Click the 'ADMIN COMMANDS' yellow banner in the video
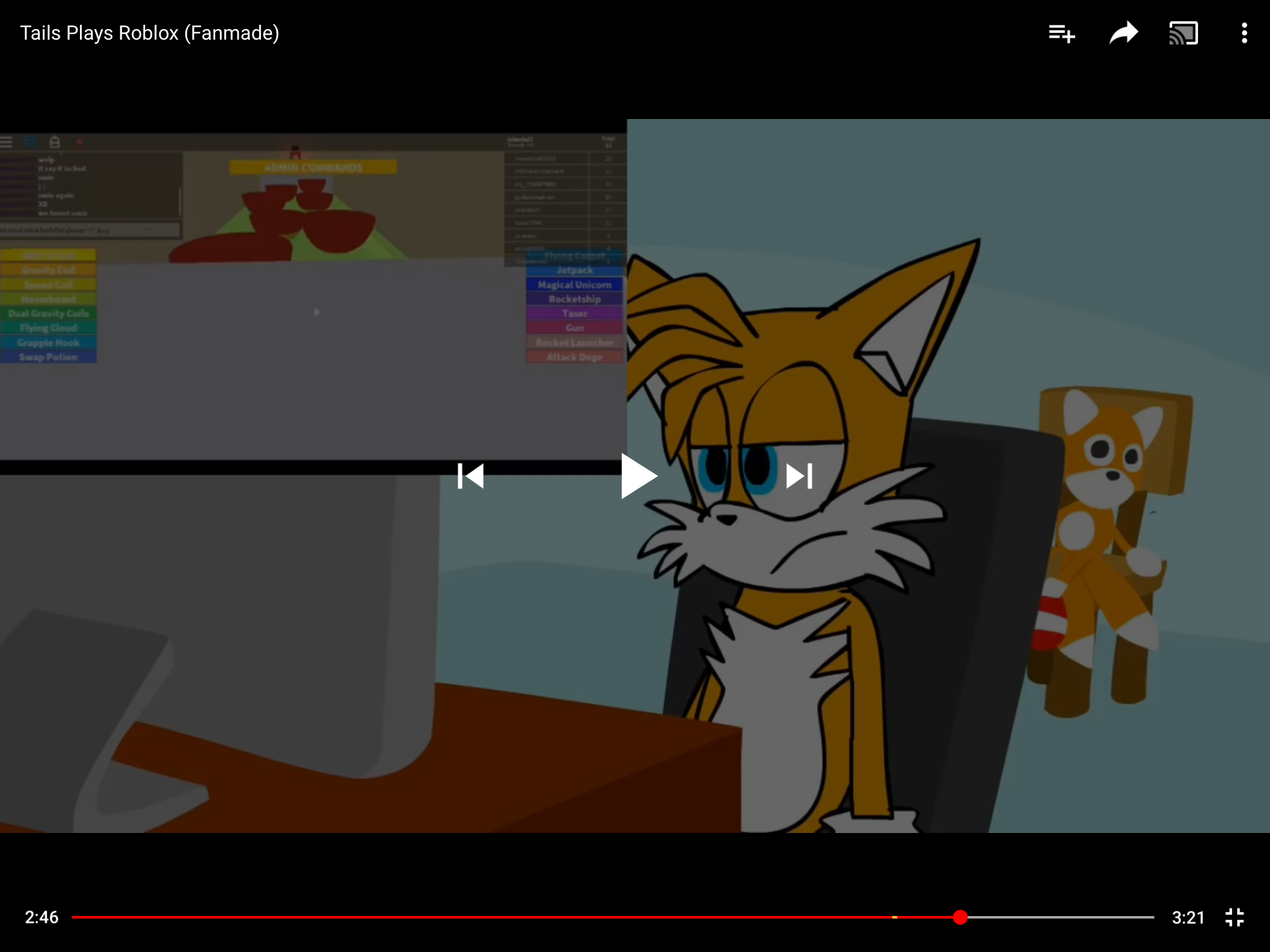This screenshot has height=952, width=1270. (313, 167)
